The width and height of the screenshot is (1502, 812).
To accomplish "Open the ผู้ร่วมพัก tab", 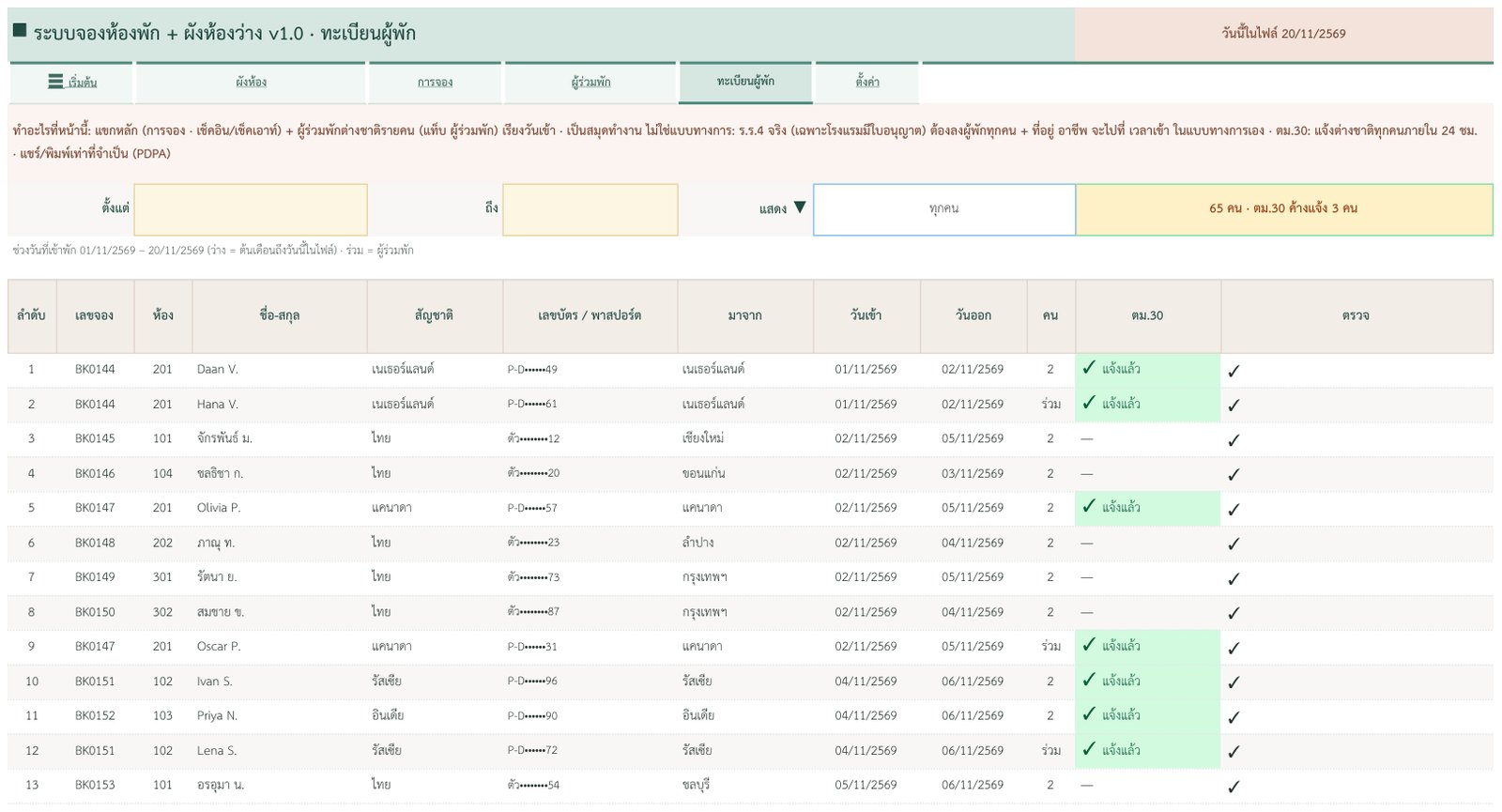I will pyautogui.click(x=590, y=83).
